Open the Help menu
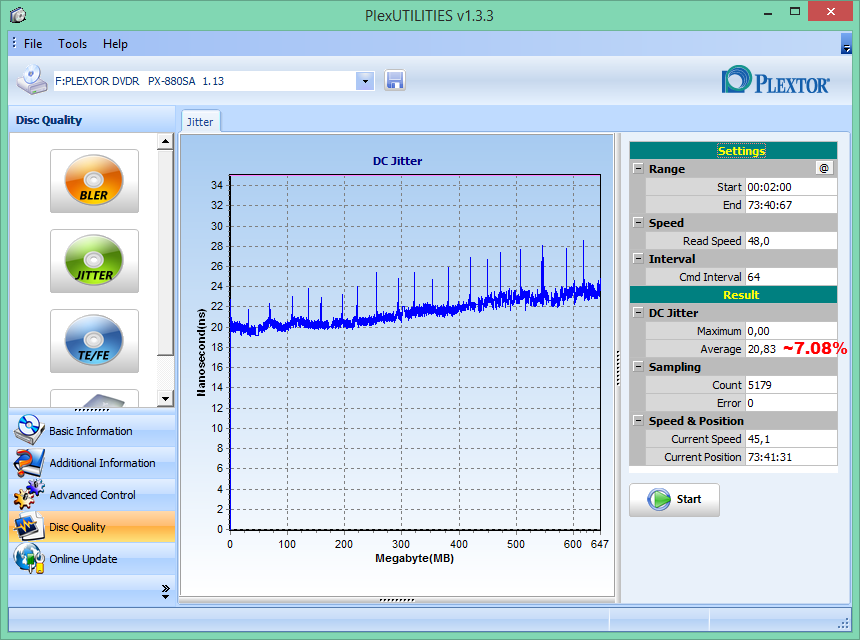The height and width of the screenshot is (640, 860). (115, 44)
